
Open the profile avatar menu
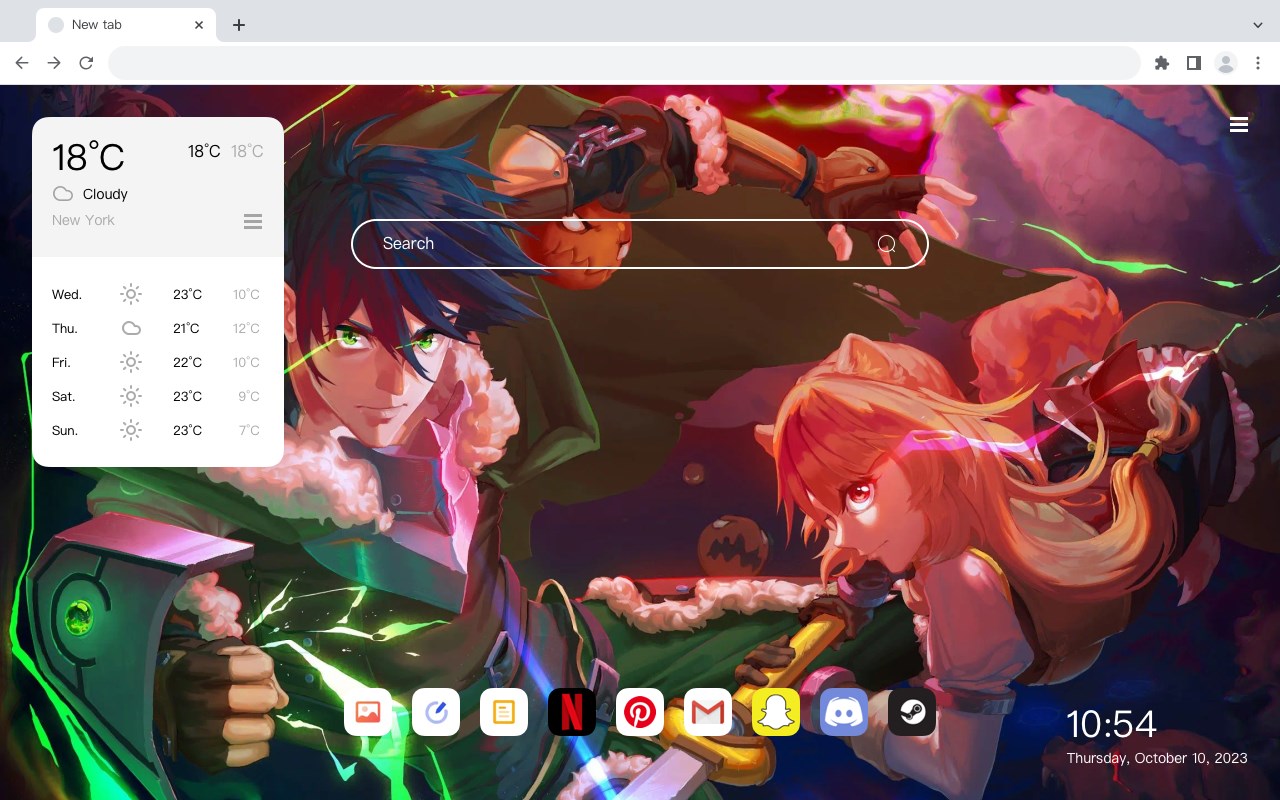click(1226, 63)
